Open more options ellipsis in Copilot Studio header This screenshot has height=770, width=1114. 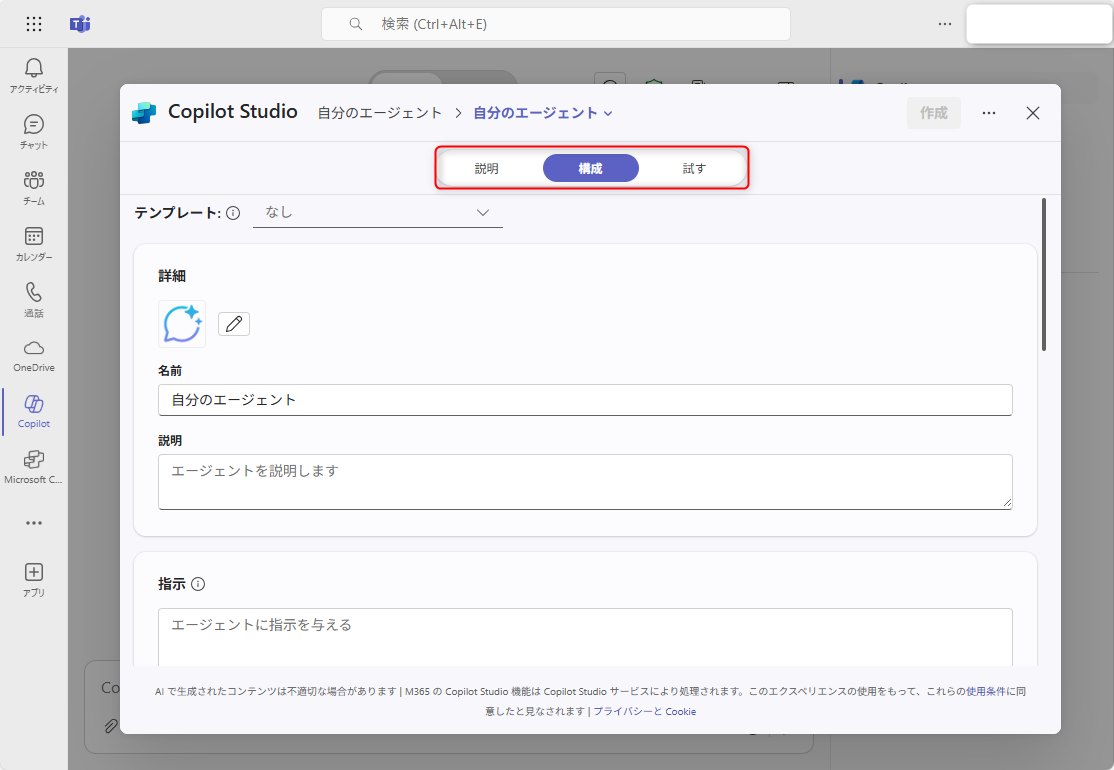tap(988, 113)
